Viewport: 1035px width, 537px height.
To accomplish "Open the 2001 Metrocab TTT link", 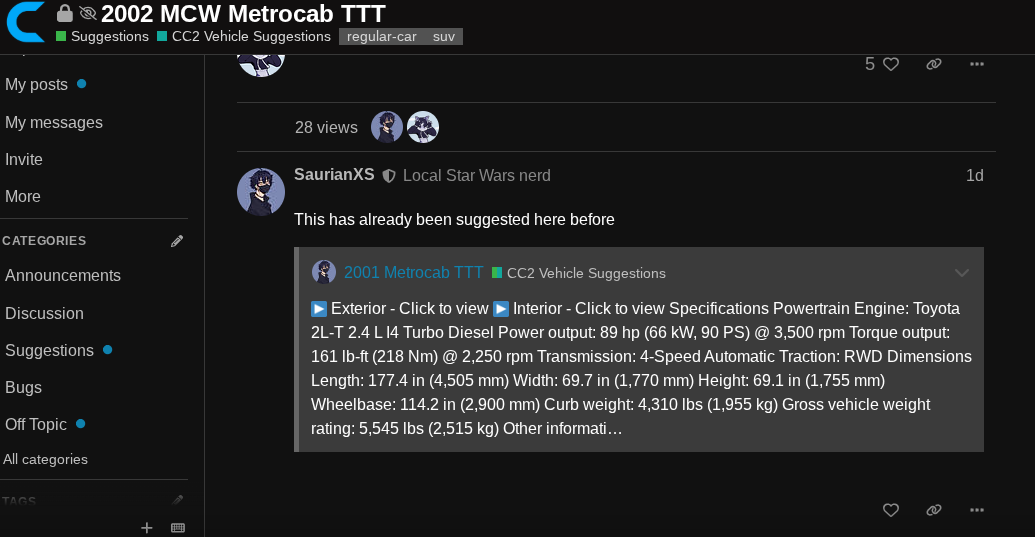I will pos(413,272).
